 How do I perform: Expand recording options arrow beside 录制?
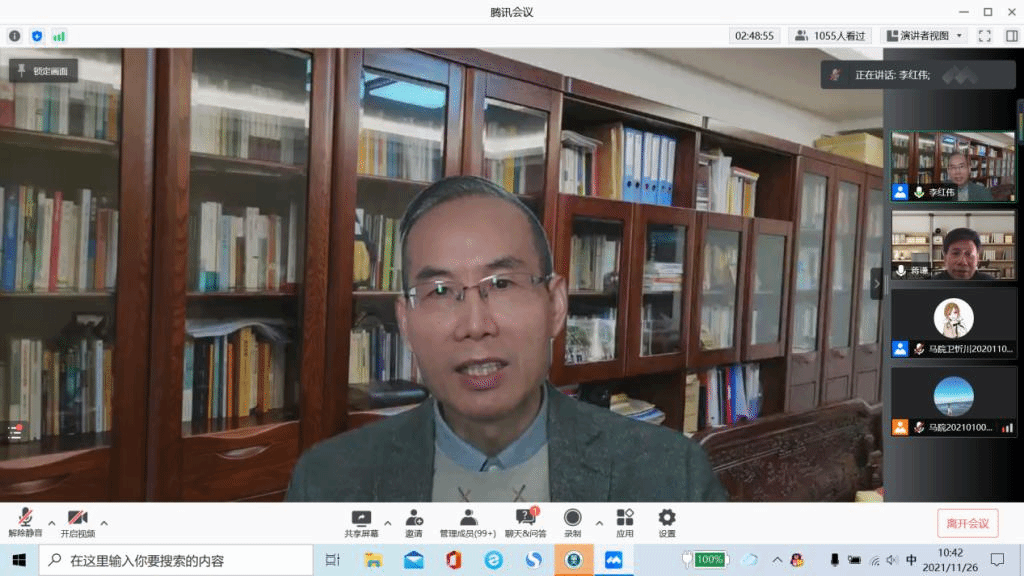click(599, 523)
